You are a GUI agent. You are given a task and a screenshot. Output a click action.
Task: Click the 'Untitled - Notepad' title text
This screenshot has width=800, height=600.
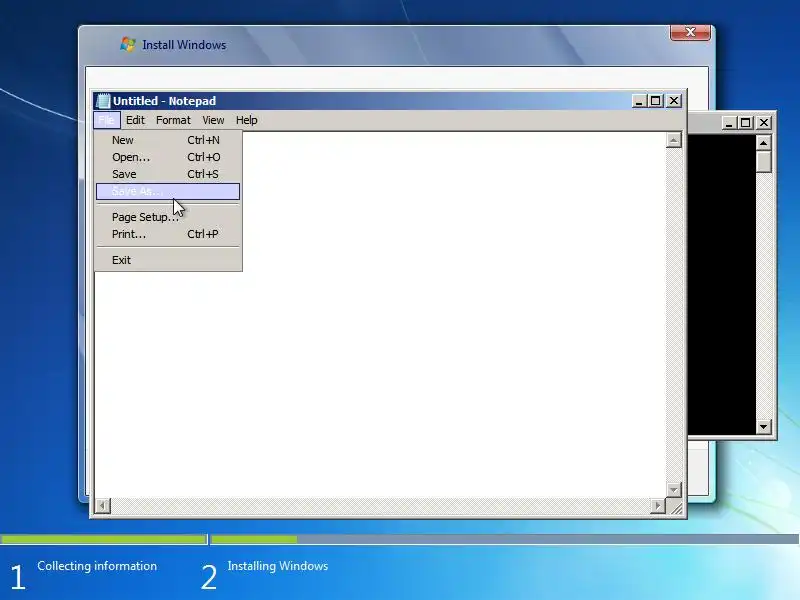click(164, 101)
